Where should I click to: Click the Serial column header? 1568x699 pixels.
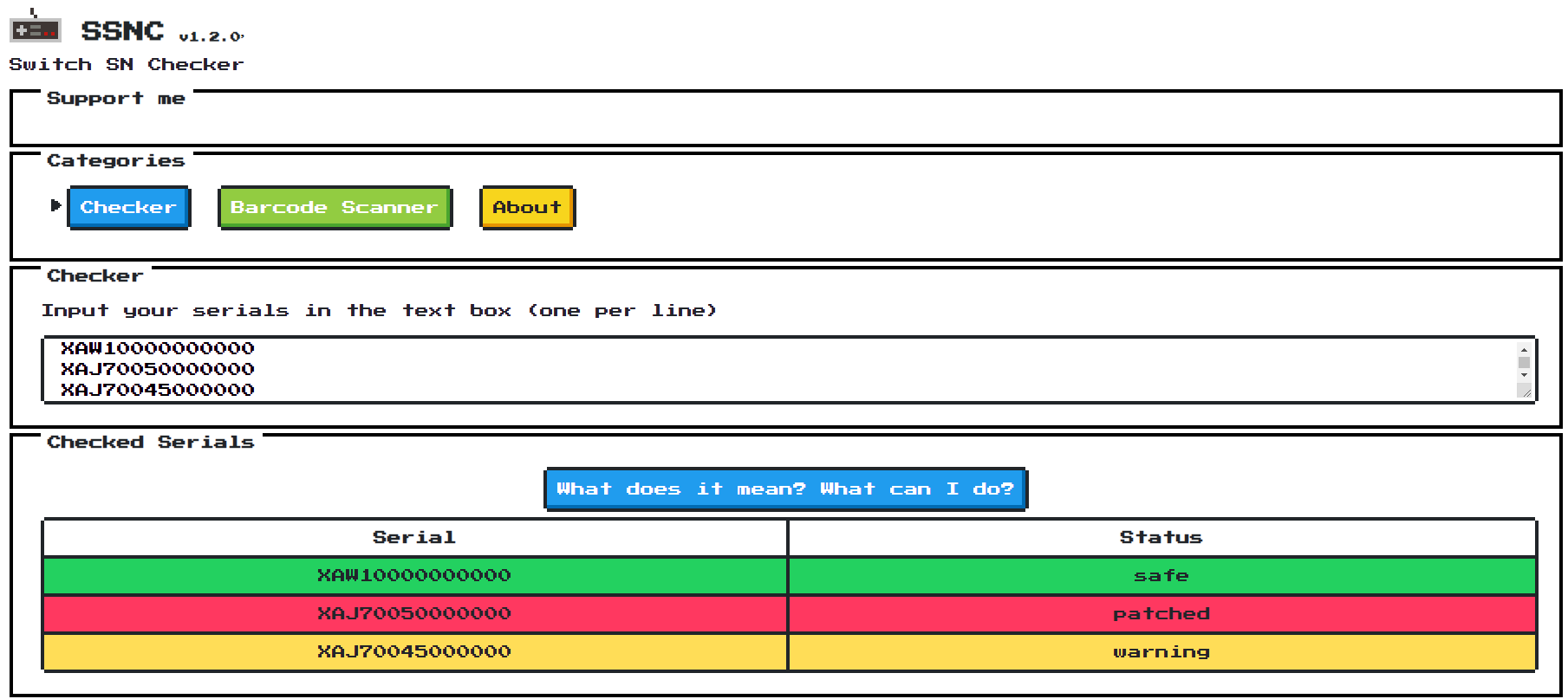[x=414, y=537]
